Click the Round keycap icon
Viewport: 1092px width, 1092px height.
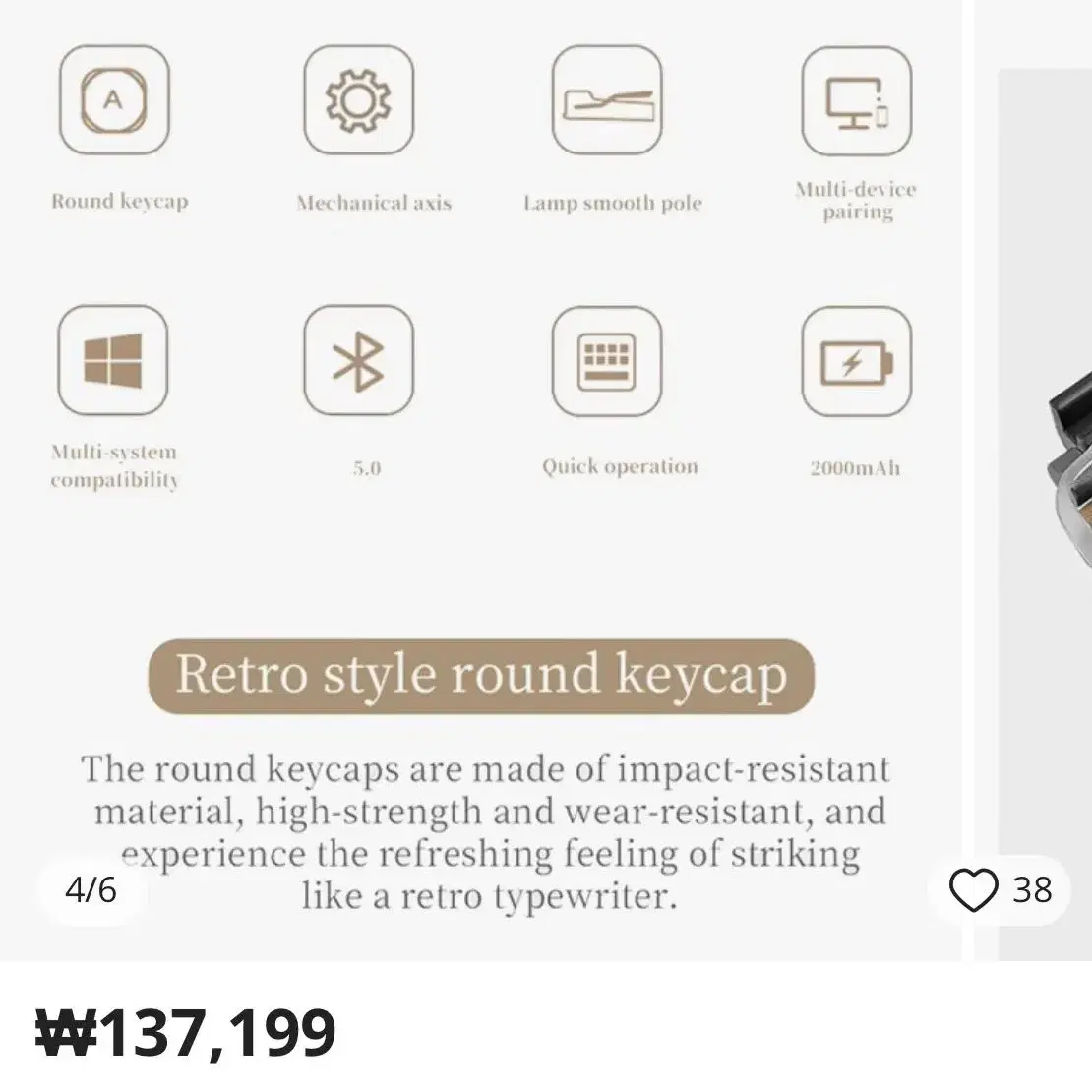coord(114,99)
